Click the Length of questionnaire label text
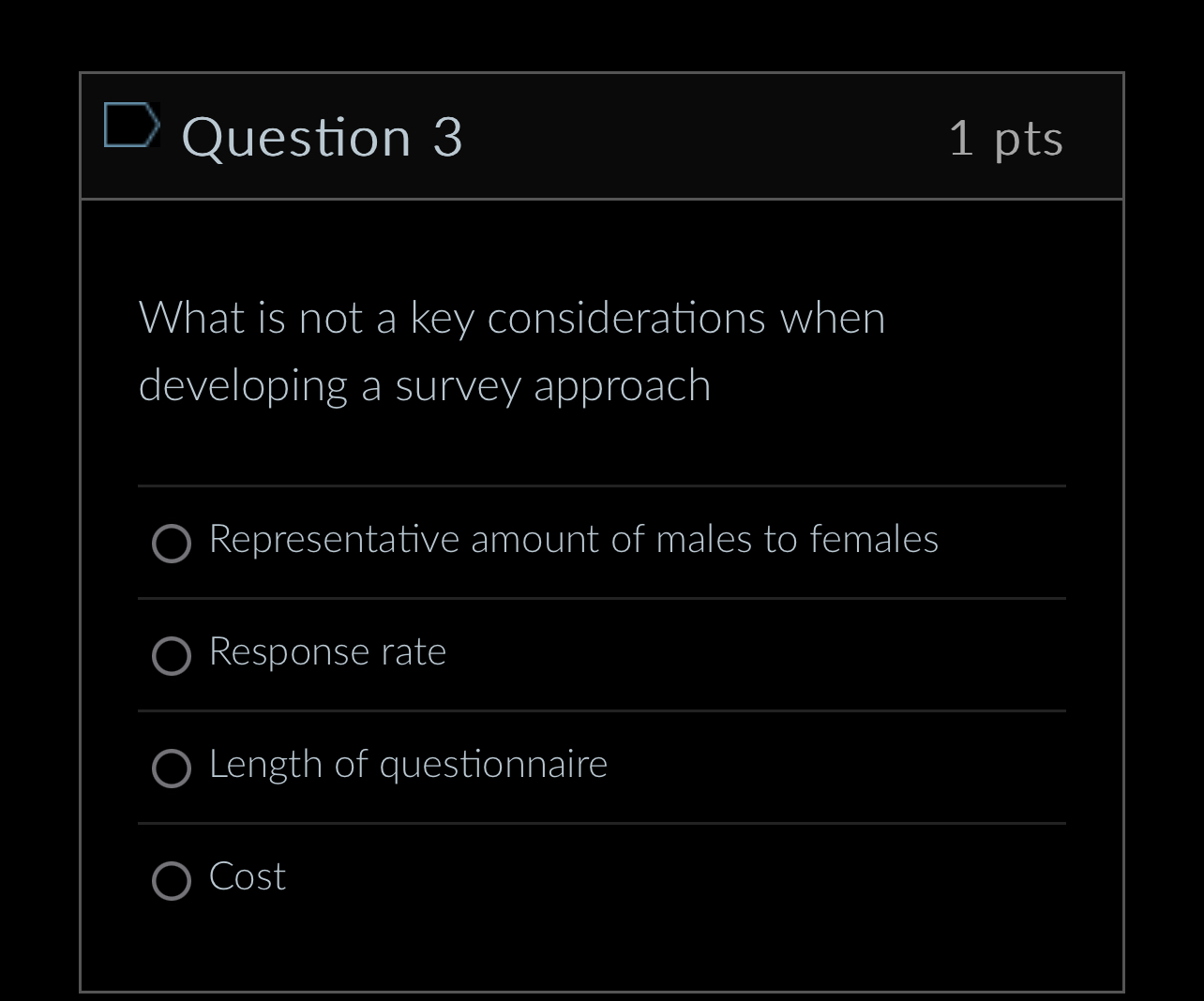Viewport: 1204px width, 1001px height. click(408, 765)
